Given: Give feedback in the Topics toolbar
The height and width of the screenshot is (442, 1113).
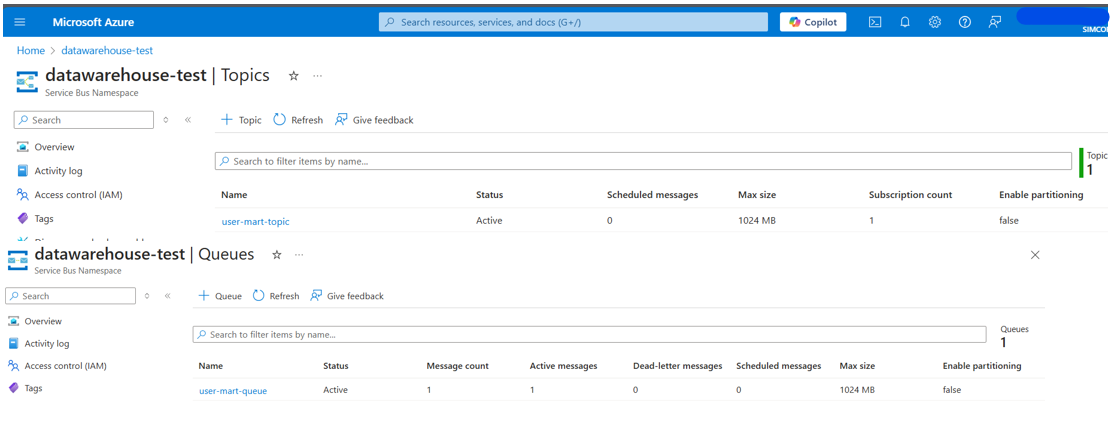Looking at the screenshot, I should [x=374, y=120].
